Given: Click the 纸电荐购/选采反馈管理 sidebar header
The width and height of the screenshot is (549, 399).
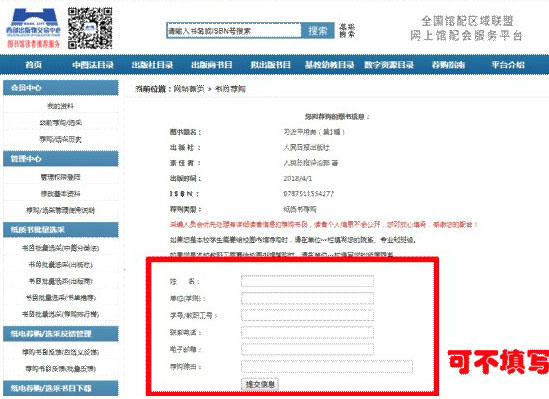Looking at the screenshot, I should [61, 334].
